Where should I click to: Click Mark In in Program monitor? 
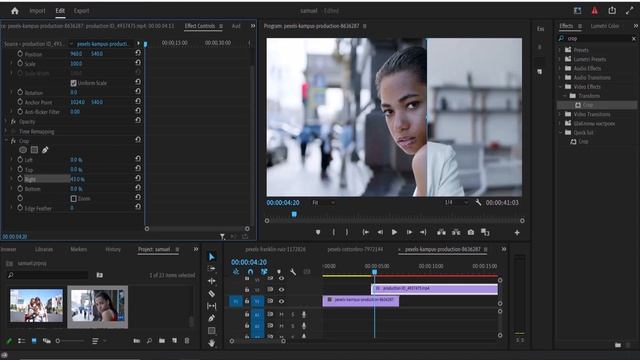(x=333, y=232)
